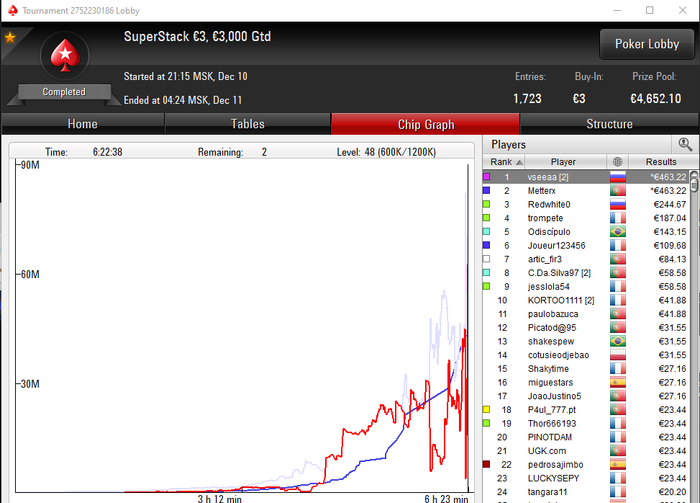
Task: Click cyan swatch beside Odiscípulo
Action: coord(487,232)
